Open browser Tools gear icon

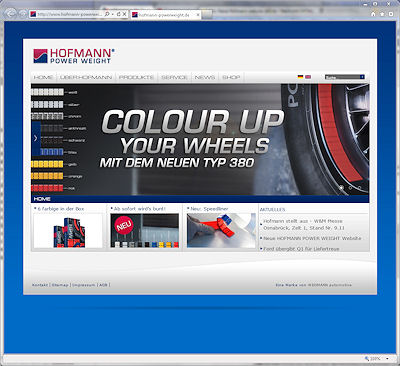point(391,14)
